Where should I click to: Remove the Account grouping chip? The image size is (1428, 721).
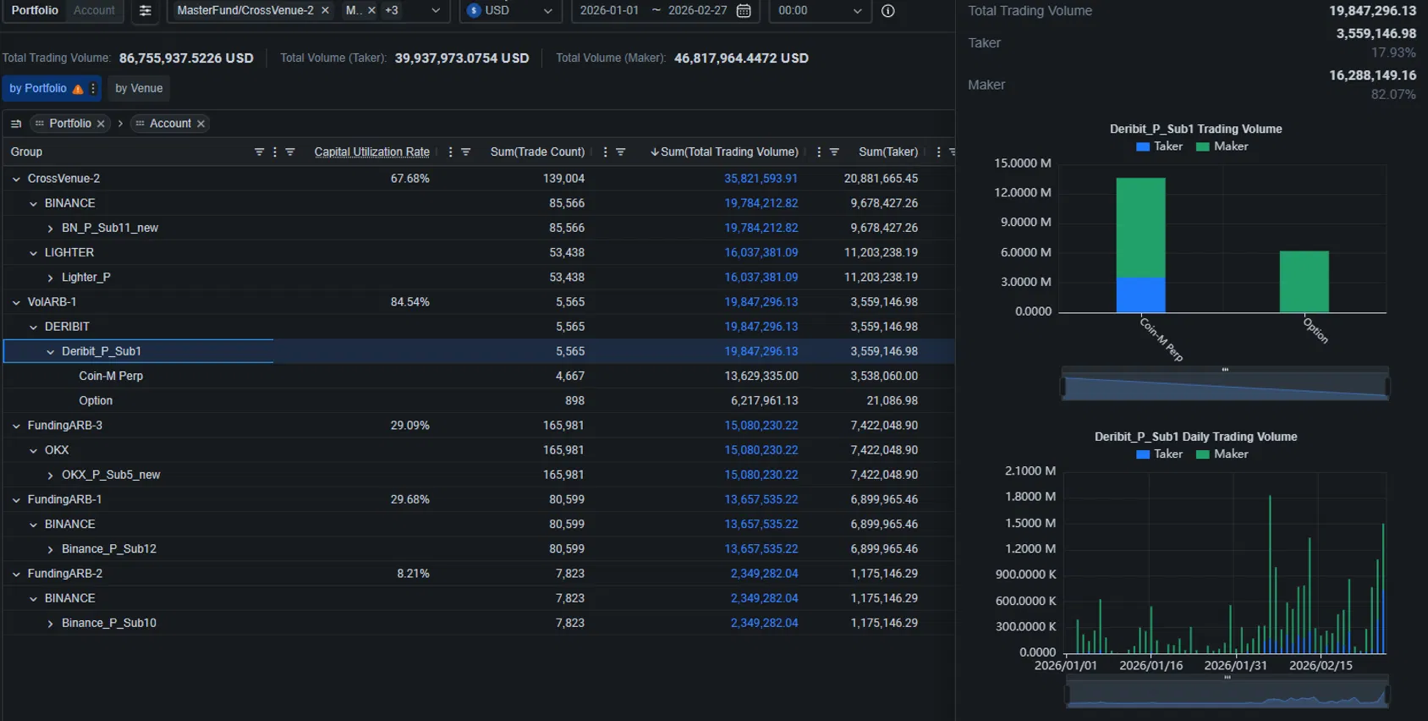[201, 124]
